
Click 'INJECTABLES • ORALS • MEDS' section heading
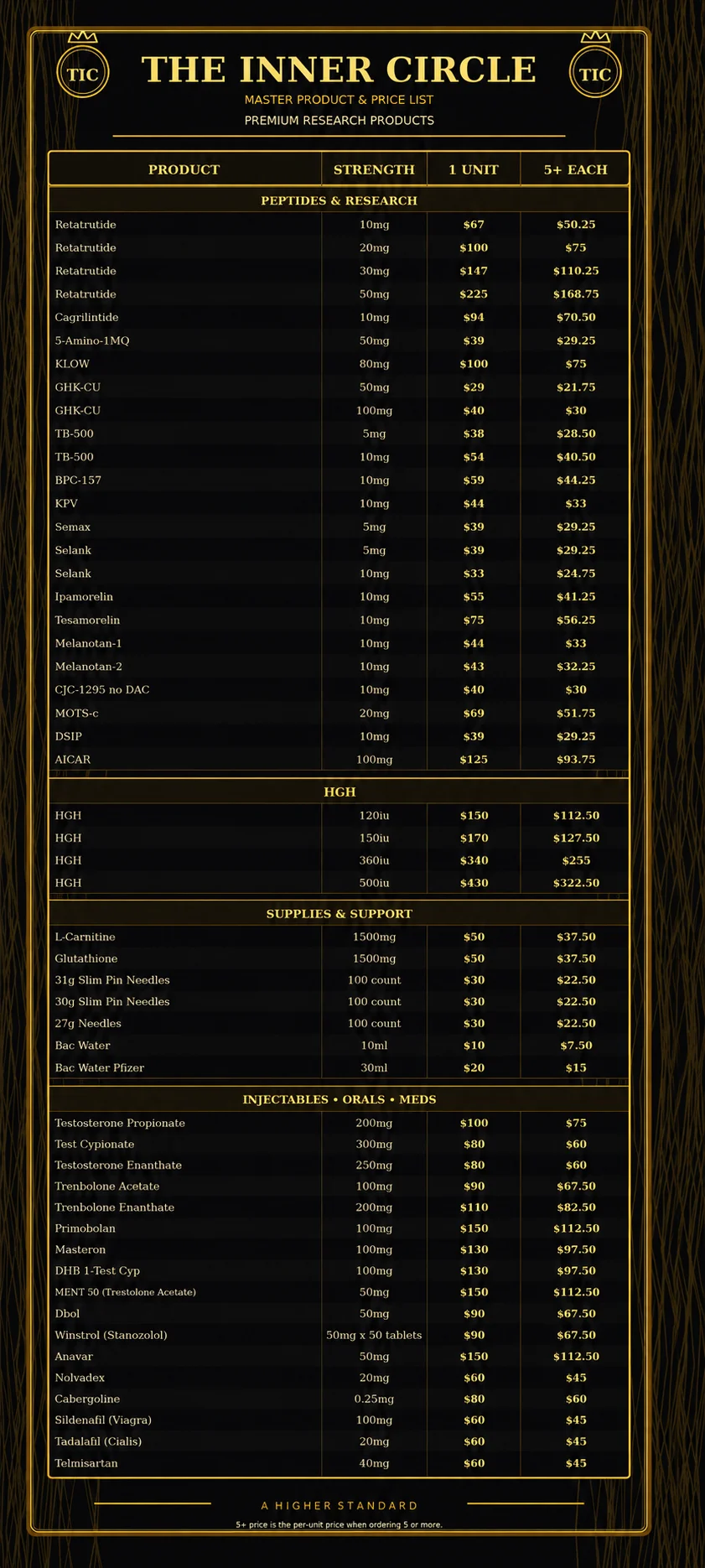(x=340, y=1099)
